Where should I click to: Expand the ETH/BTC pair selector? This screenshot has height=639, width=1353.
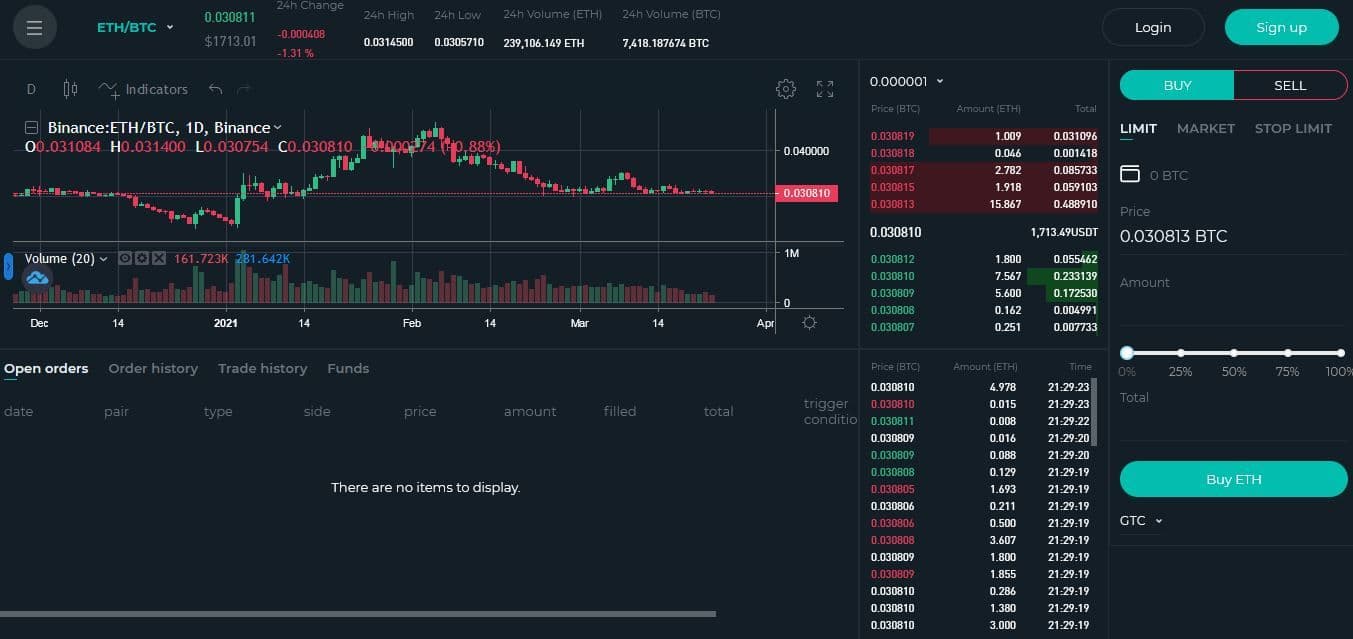tap(135, 27)
